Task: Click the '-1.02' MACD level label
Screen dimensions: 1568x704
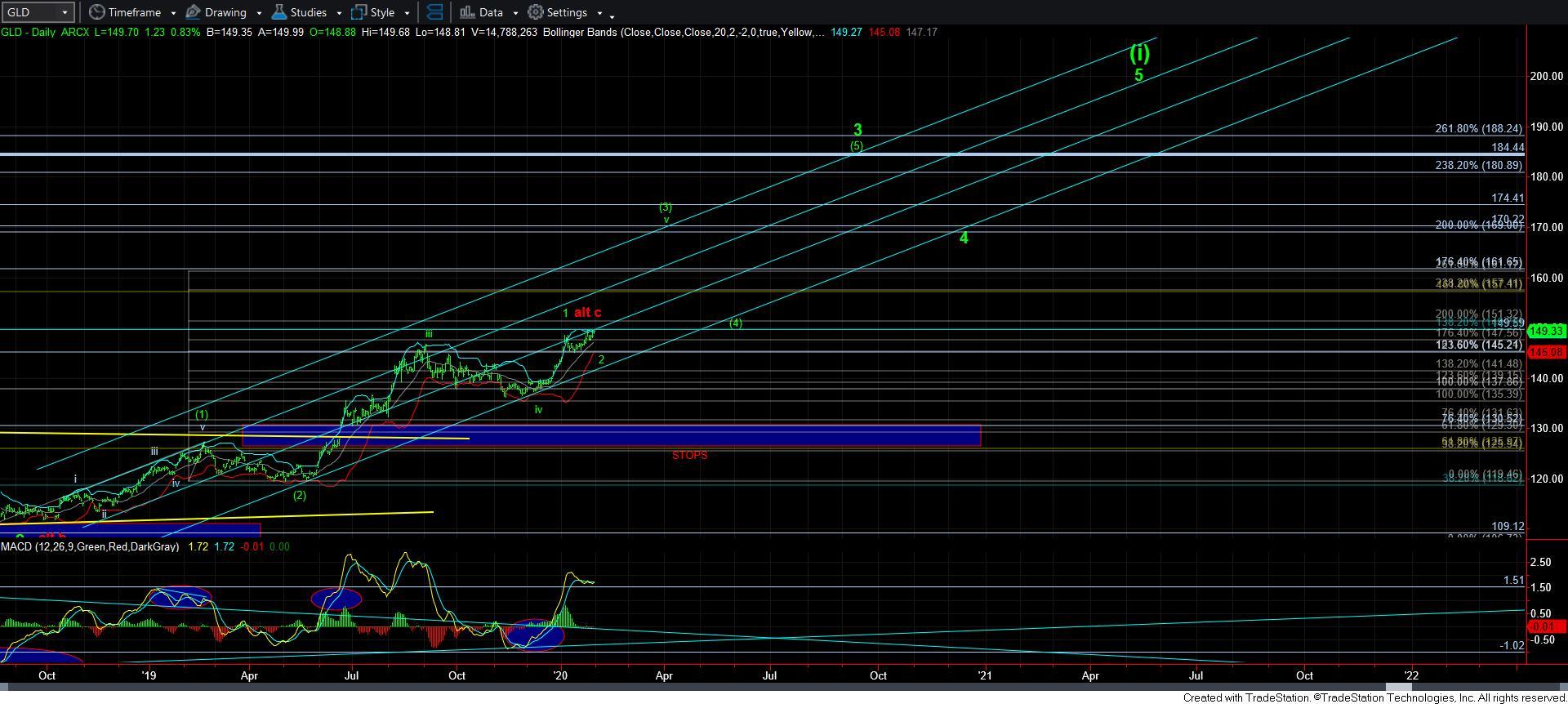Action: pos(1512,645)
